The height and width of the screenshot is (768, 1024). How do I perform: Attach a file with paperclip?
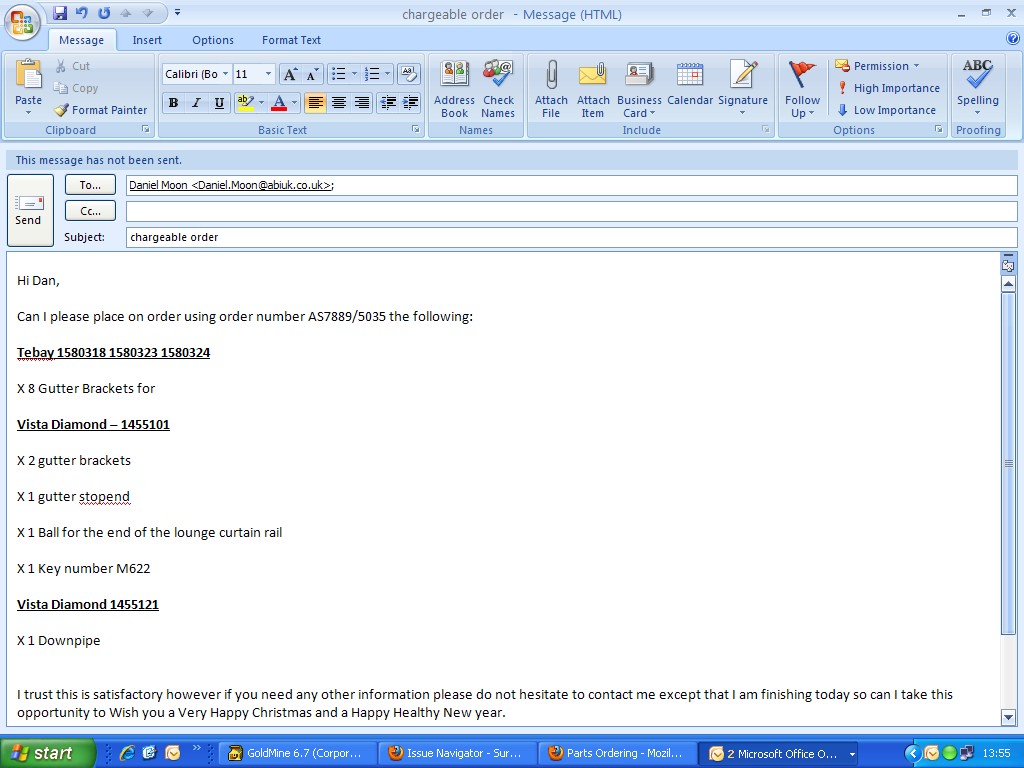click(x=551, y=89)
